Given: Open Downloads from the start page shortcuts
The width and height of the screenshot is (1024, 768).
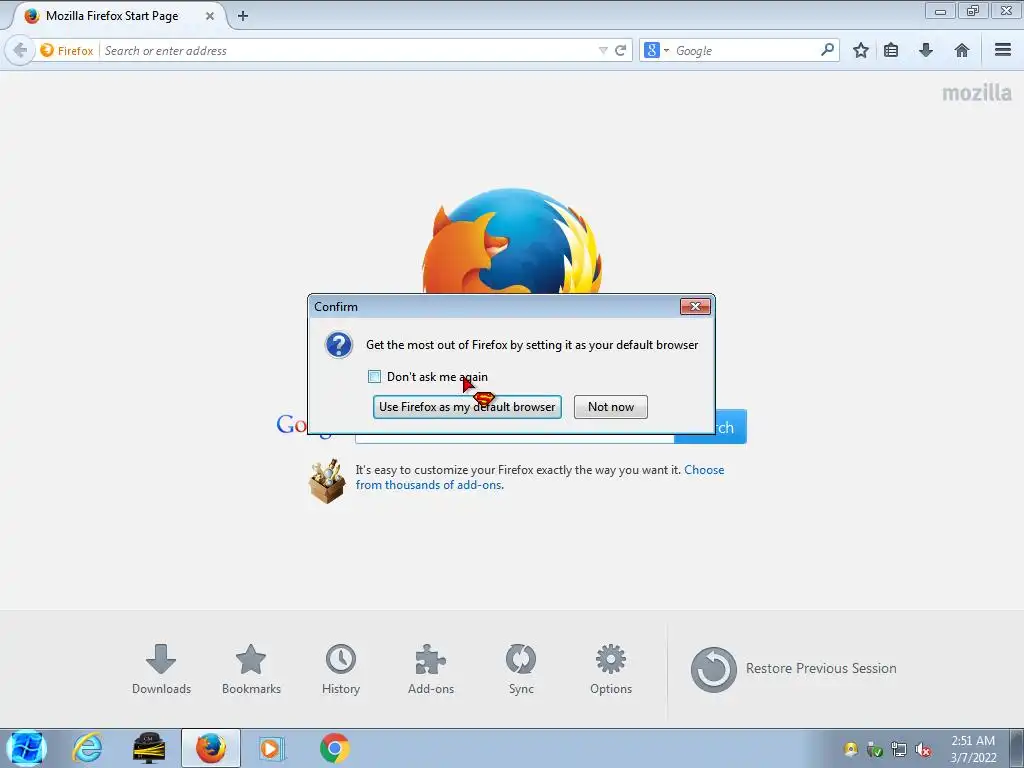Looking at the screenshot, I should point(161,669).
